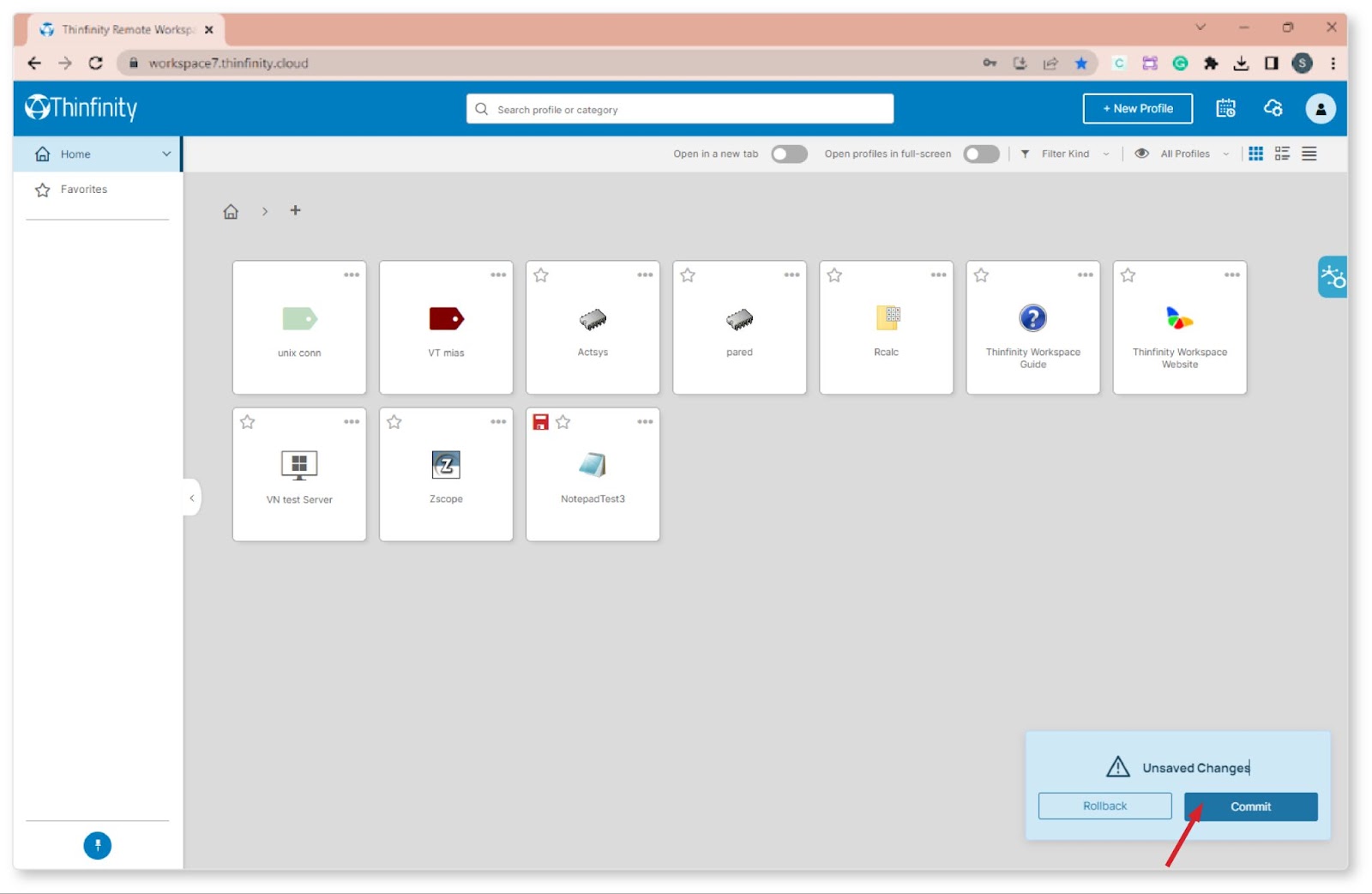Click the red save icon on NotepadTest3

pos(540,422)
